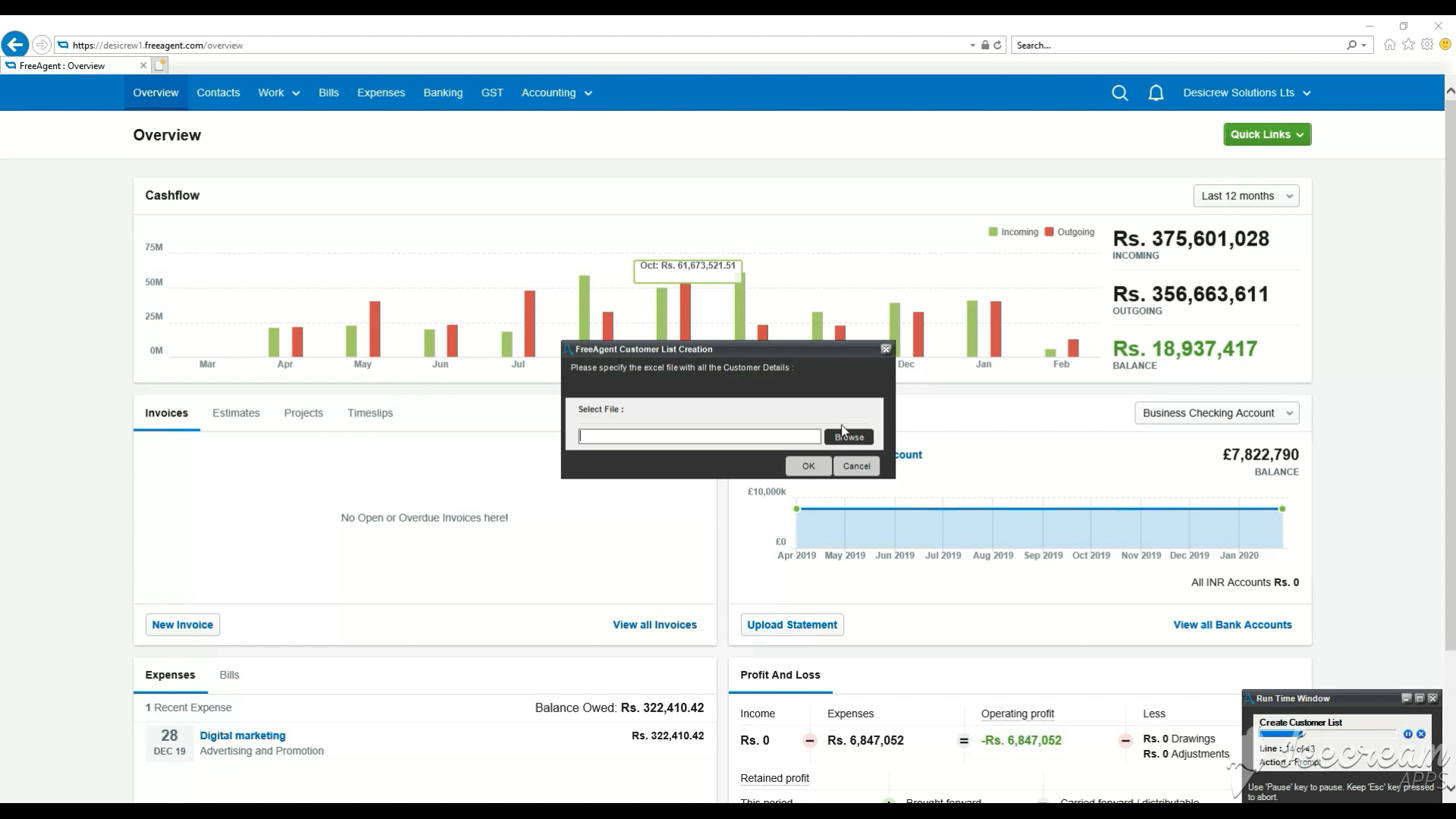The height and width of the screenshot is (819, 1456).
Task: Click the Select File text field
Action: click(699, 436)
